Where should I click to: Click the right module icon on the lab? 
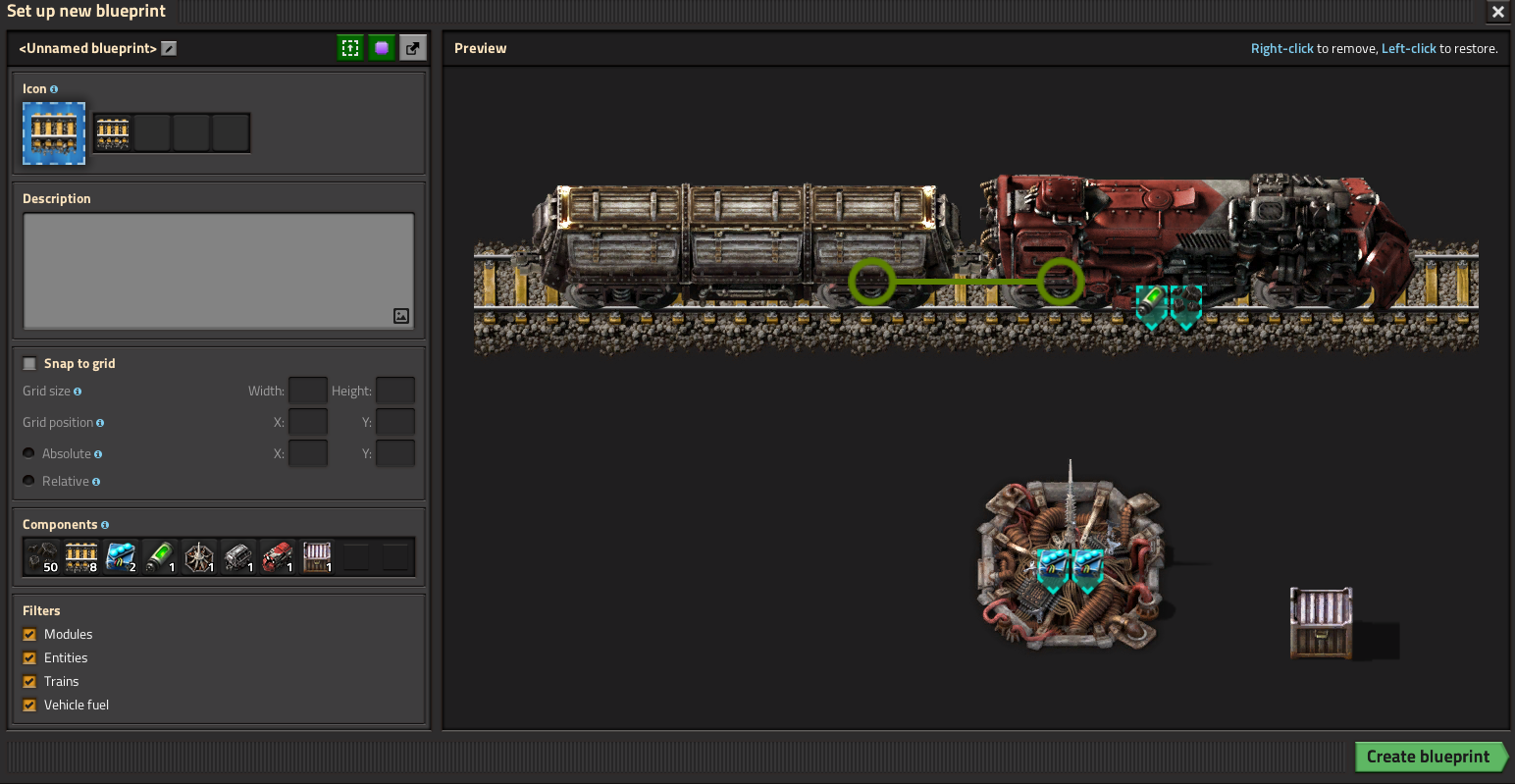pyautogui.click(x=1088, y=570)
